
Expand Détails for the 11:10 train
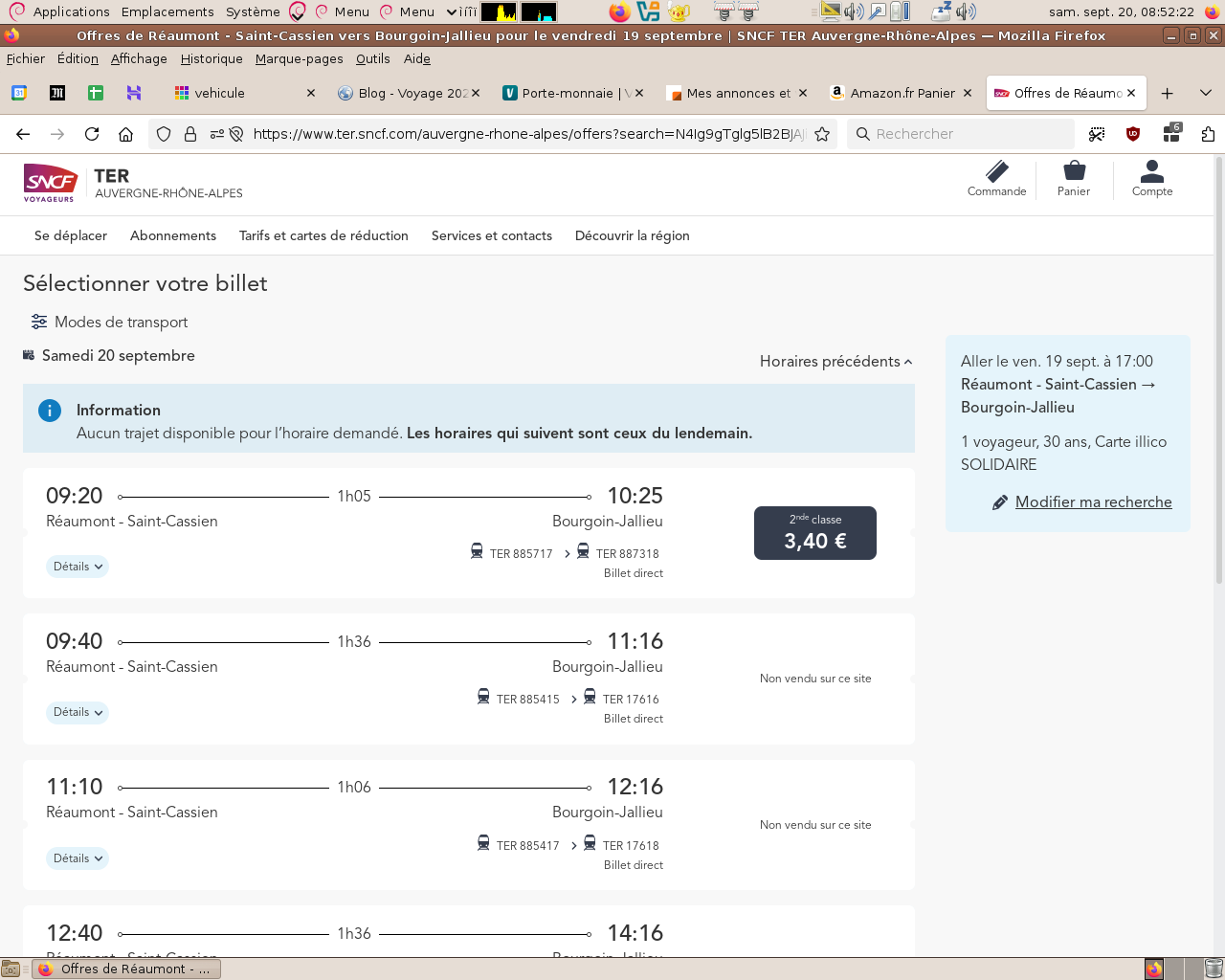point(78,858)
